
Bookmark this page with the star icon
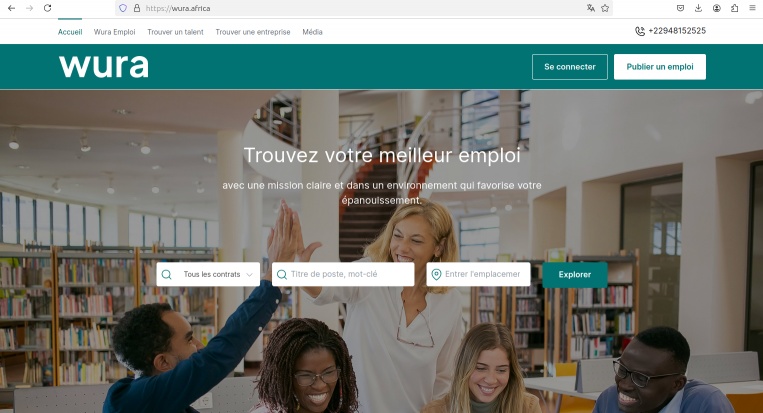[x=605, y=8]
